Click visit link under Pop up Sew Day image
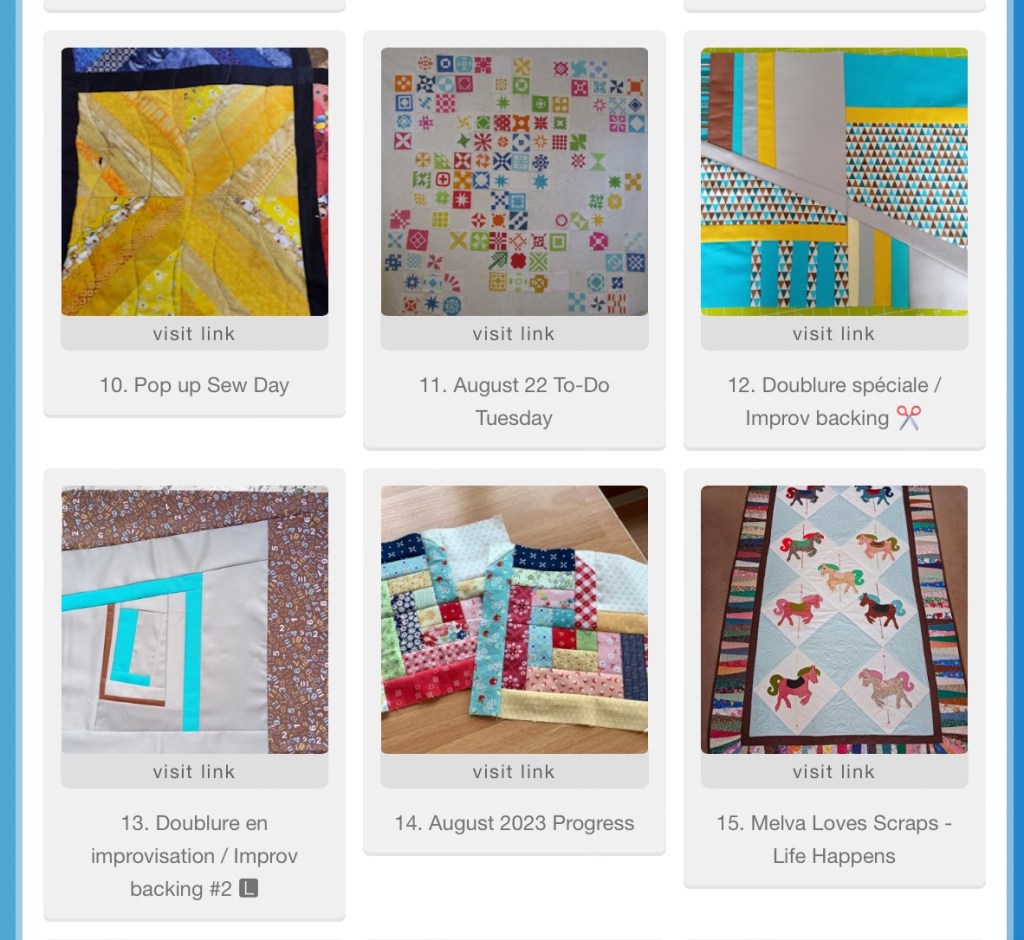This screenshot has height=940, width=1024. (x=195, y=333)
